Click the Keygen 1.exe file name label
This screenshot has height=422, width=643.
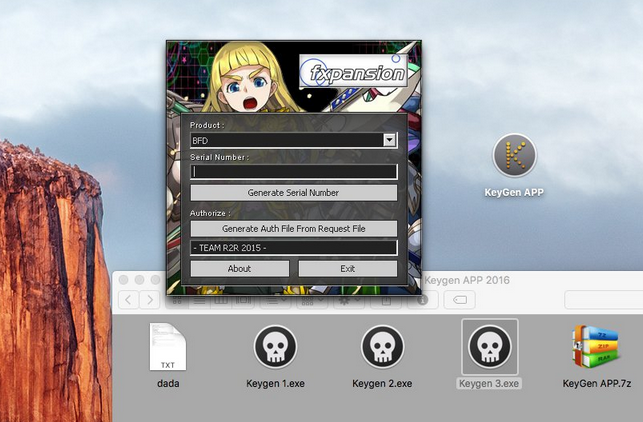coord(275,383)
